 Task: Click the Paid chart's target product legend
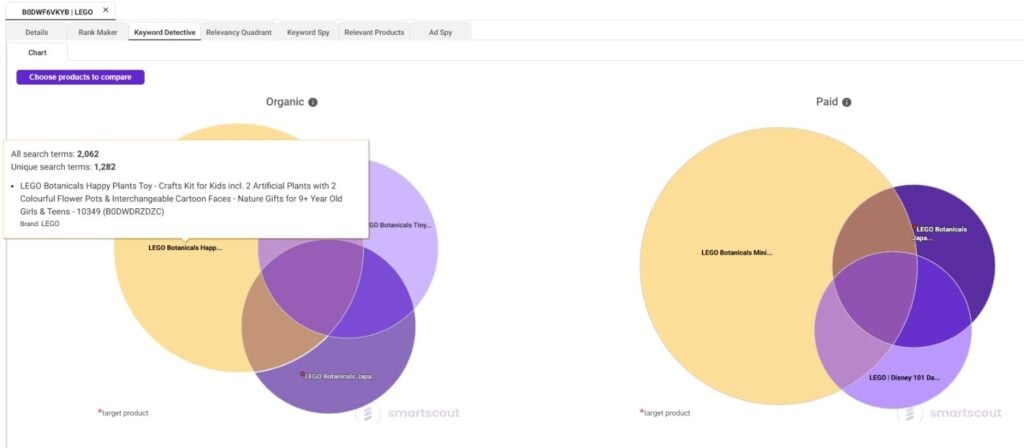point(665,413)
